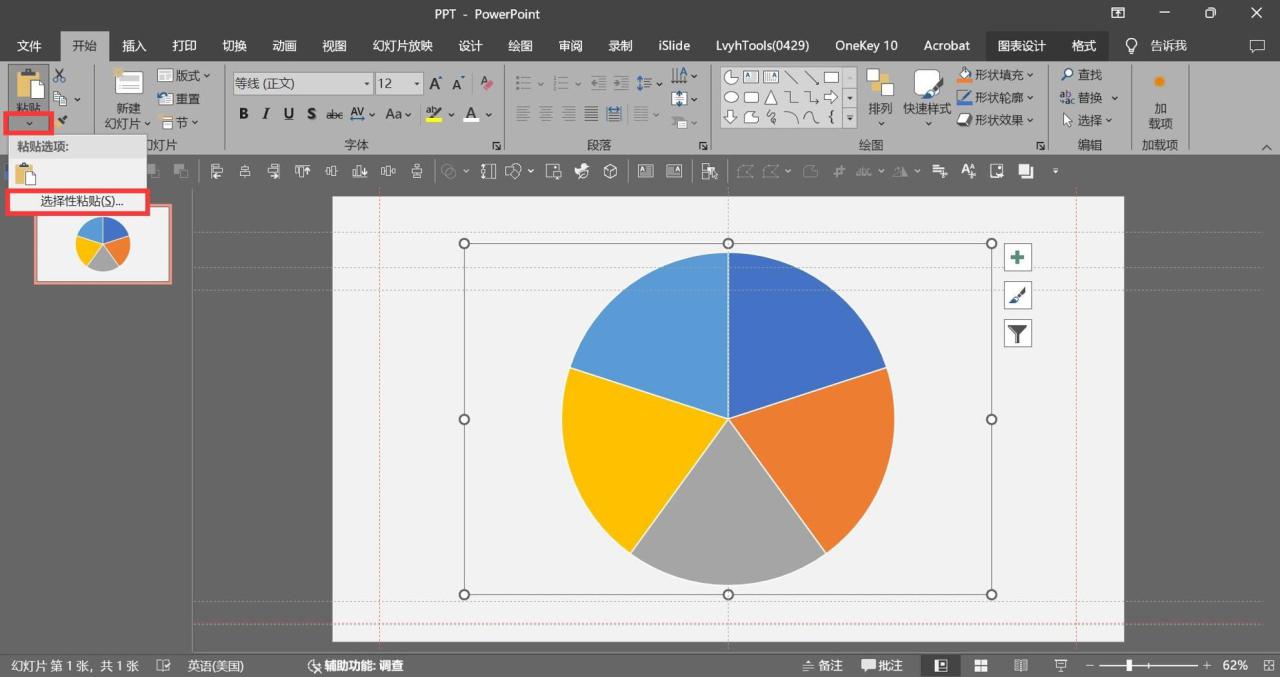
Task: Open Chart Styles paintbrush button
Action: click(x=1017, y=296)
